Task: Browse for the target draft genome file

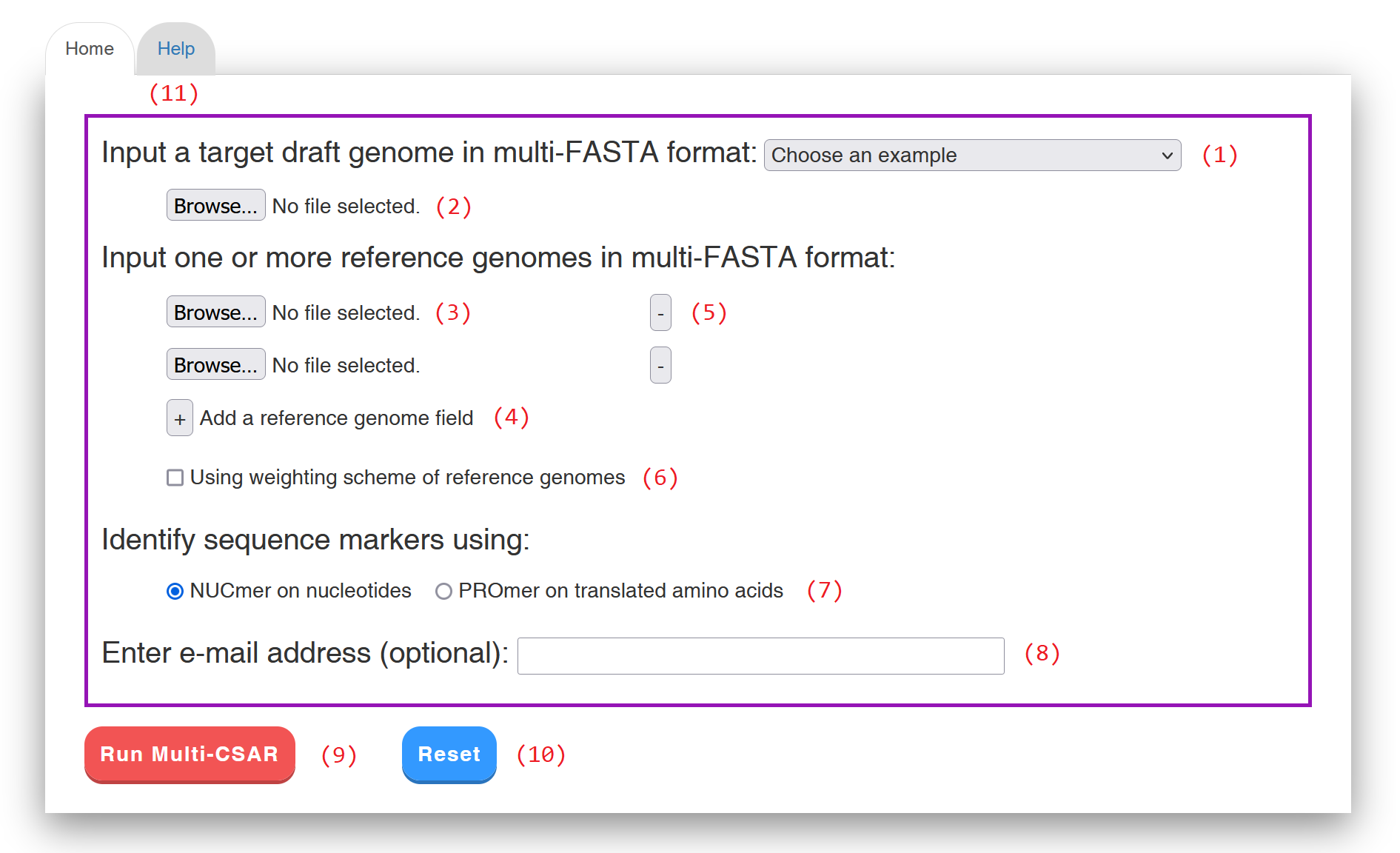Action: (x=215, y=206)
